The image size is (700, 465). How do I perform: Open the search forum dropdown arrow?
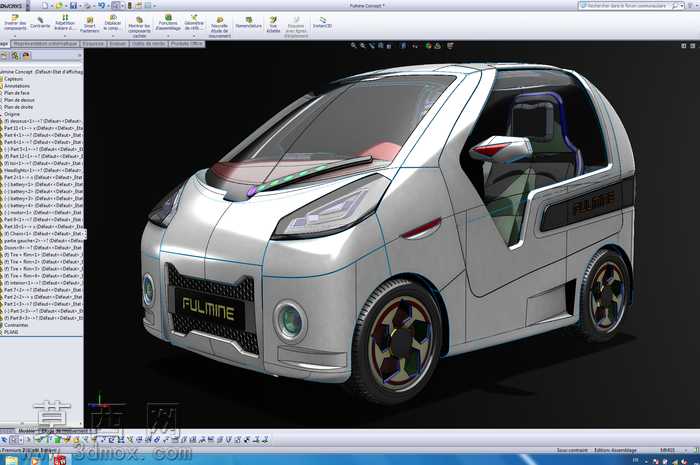point(682,5)
